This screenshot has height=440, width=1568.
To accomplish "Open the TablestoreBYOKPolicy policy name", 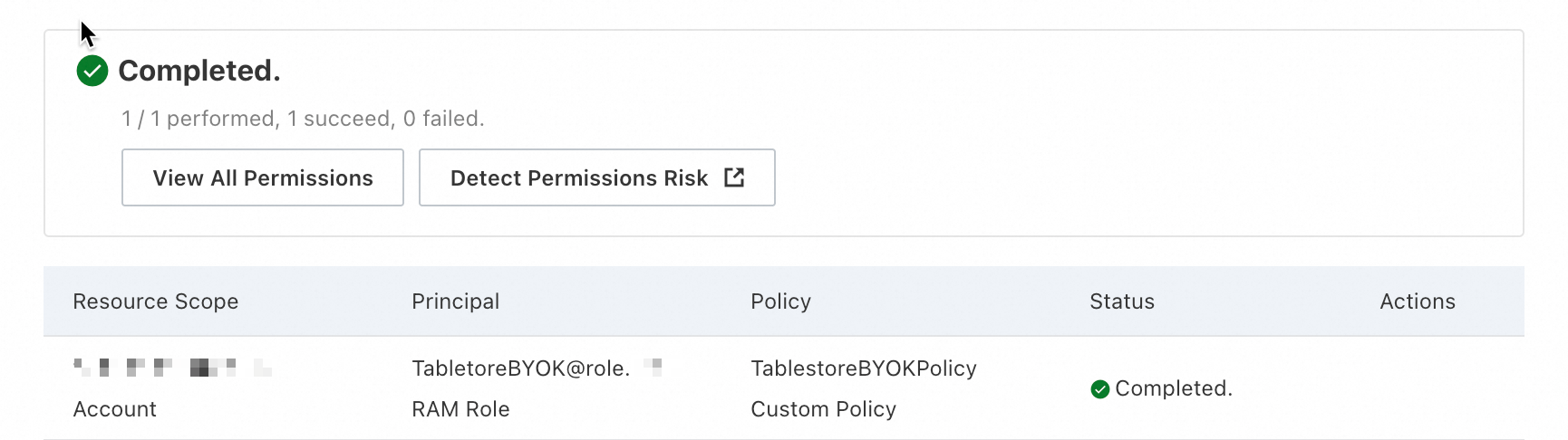I will [x=864, y=368].
